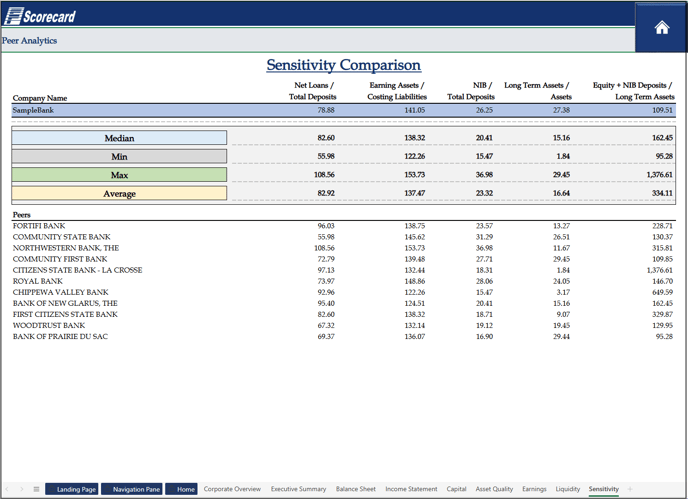Switch to Corporate Overview tab

(x=232, y=489)
